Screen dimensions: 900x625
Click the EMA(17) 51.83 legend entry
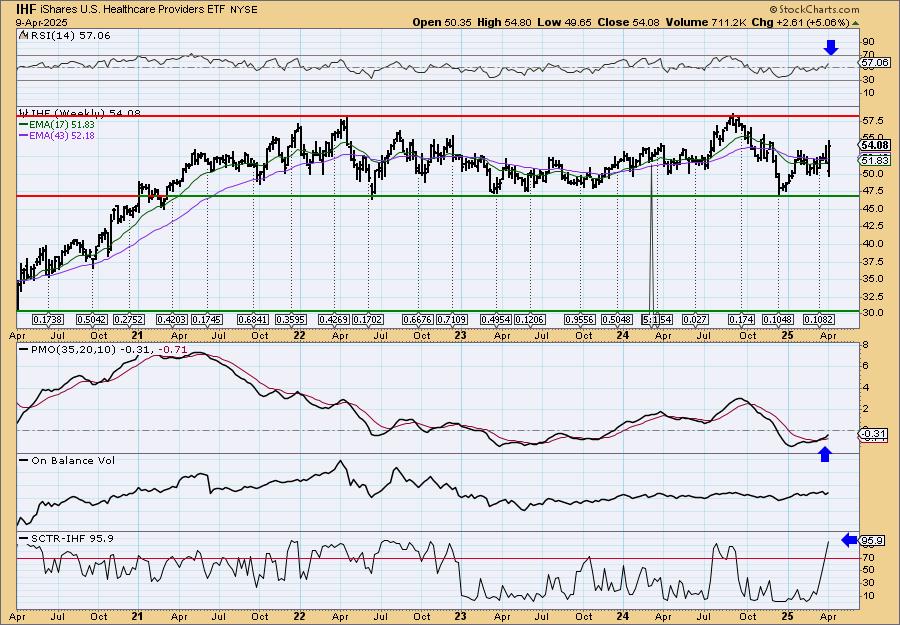click(57, 125)
